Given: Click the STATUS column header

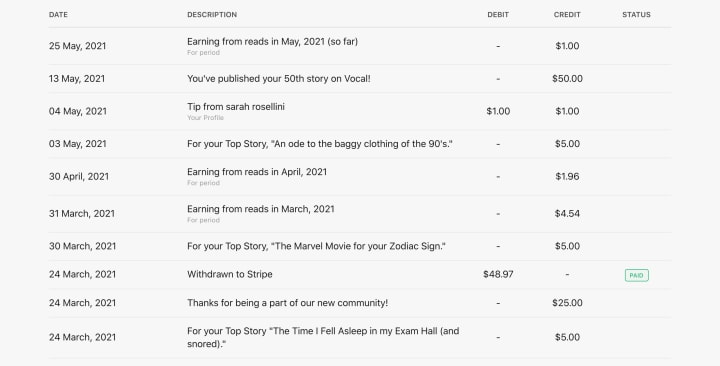Looking at the screenshot, I should pyautogui.click(x=636, y=15).
